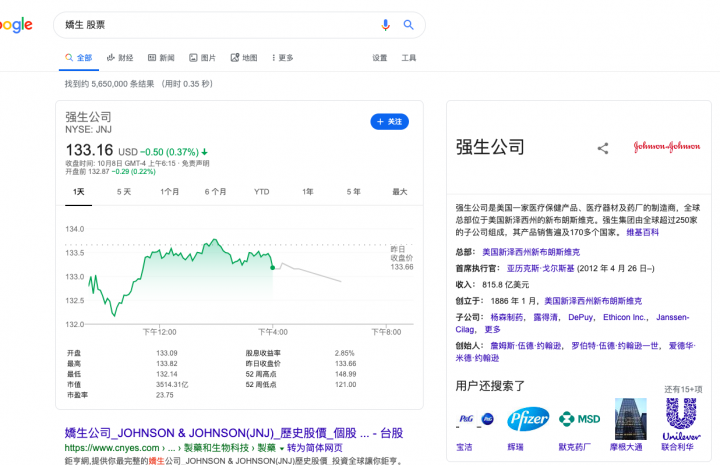Switch to the 新闻 tab
The image size is (720, 465).
click(x=161, y=58)
